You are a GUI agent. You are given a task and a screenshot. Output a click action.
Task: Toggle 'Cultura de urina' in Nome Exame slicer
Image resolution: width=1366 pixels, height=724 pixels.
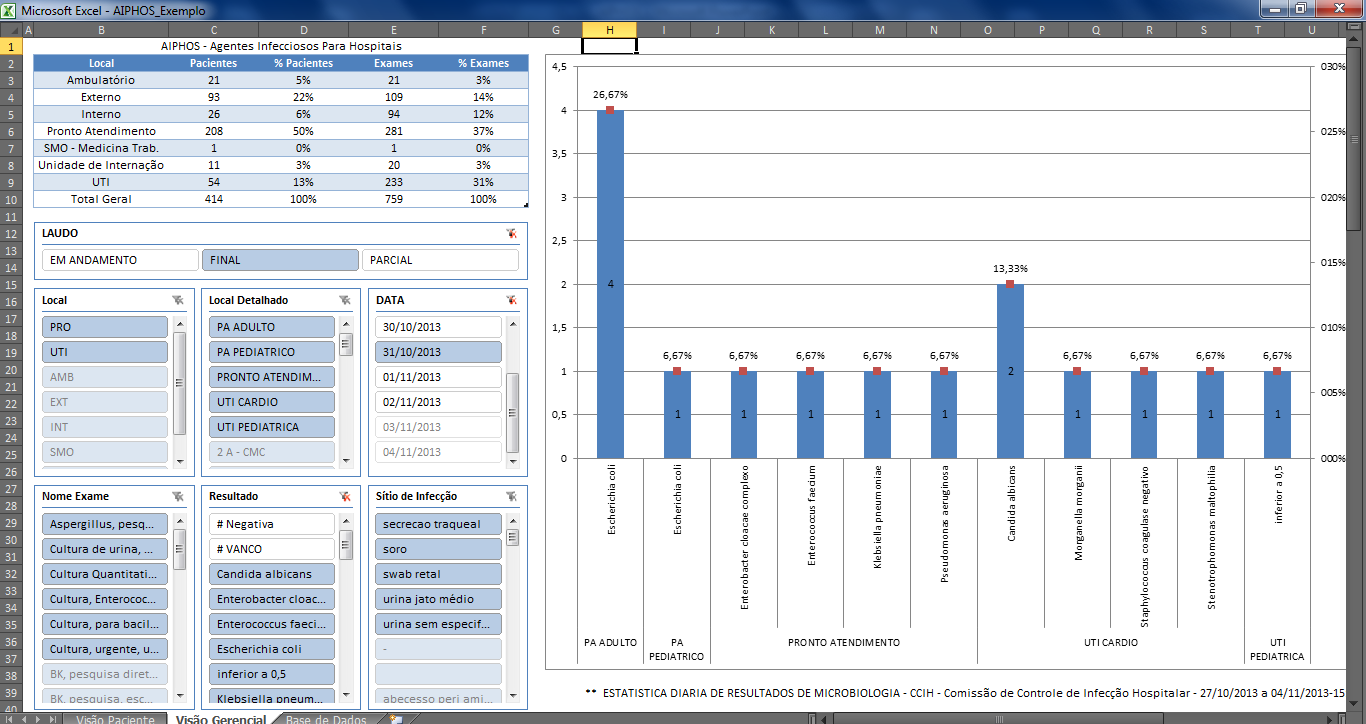point(105,549)
